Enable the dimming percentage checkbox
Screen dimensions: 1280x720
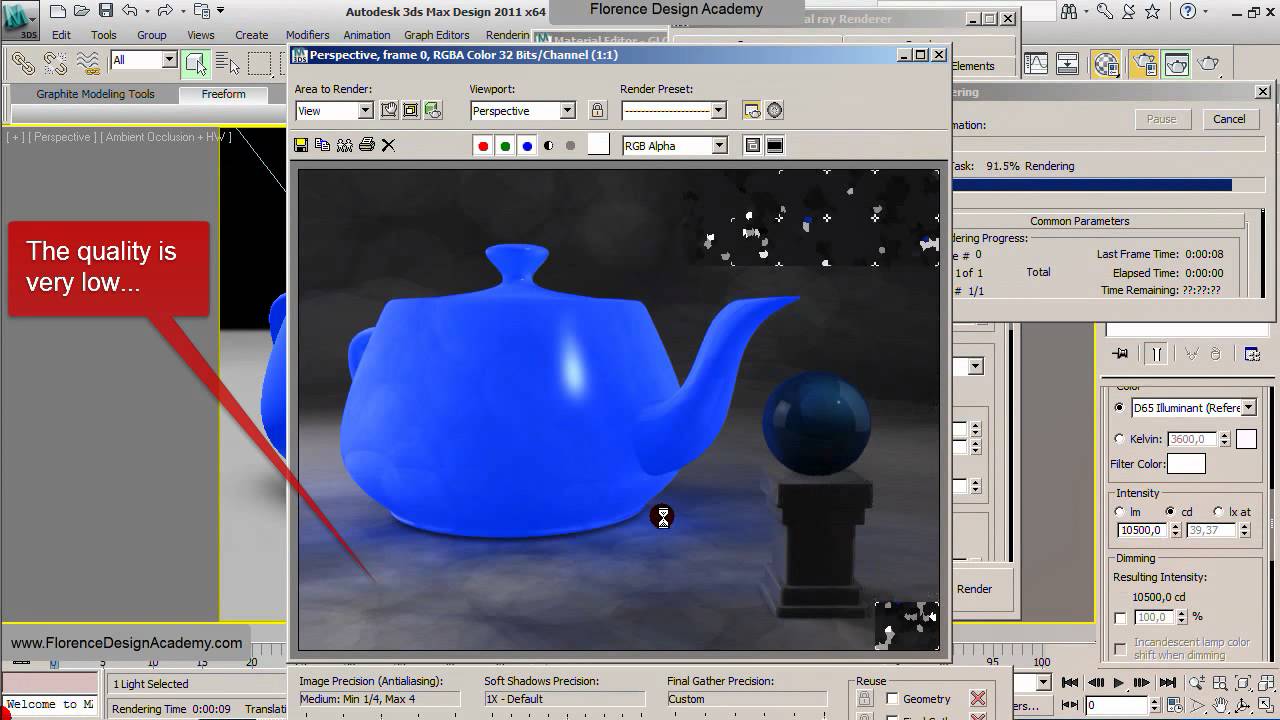(1120, 618)
